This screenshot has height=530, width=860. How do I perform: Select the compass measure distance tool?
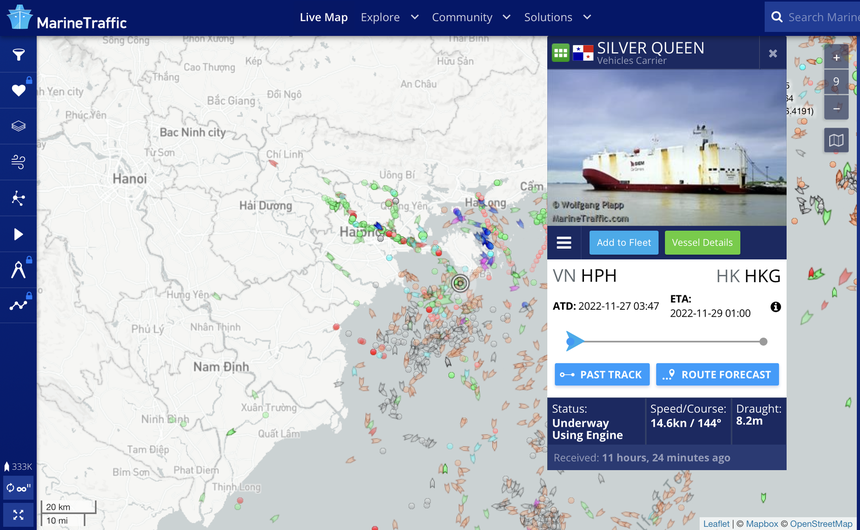click(x=18, y=269)
